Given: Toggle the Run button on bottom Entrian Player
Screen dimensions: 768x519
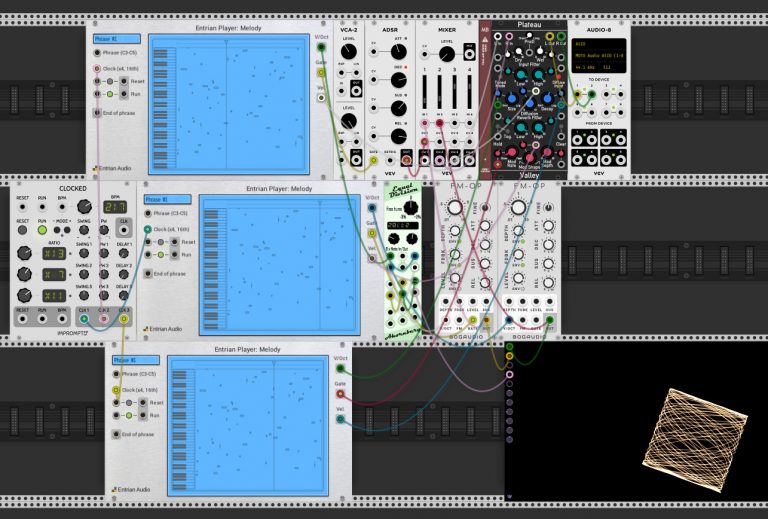Looking at the screenshot, I should [x=129, y=415].
